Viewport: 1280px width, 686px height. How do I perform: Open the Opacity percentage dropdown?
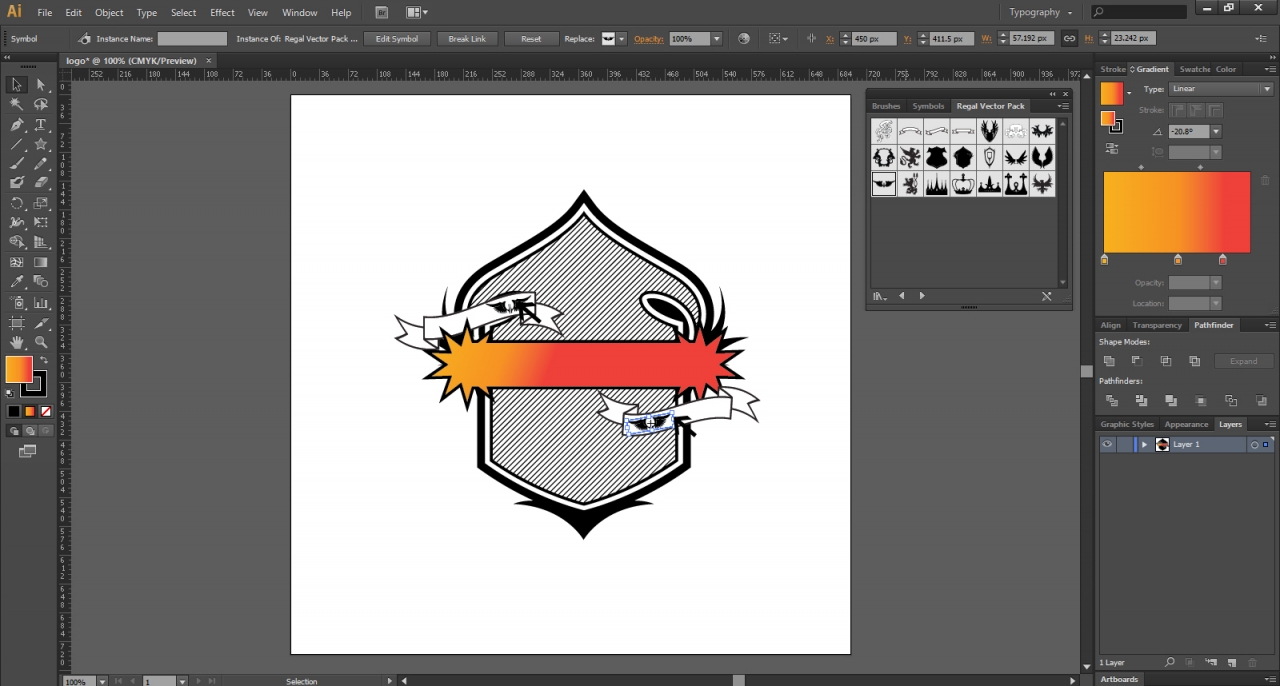tap(716, 39)
